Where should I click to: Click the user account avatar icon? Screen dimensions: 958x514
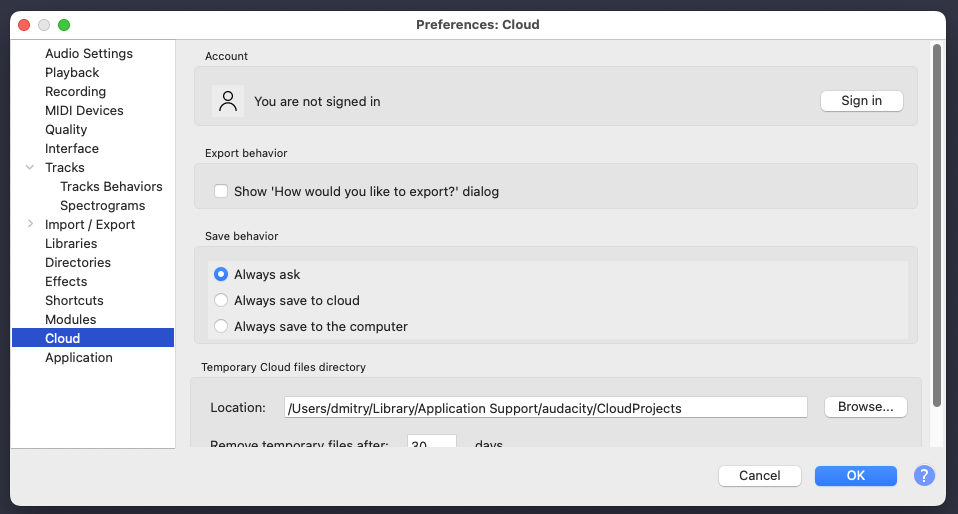click(228, 101)
